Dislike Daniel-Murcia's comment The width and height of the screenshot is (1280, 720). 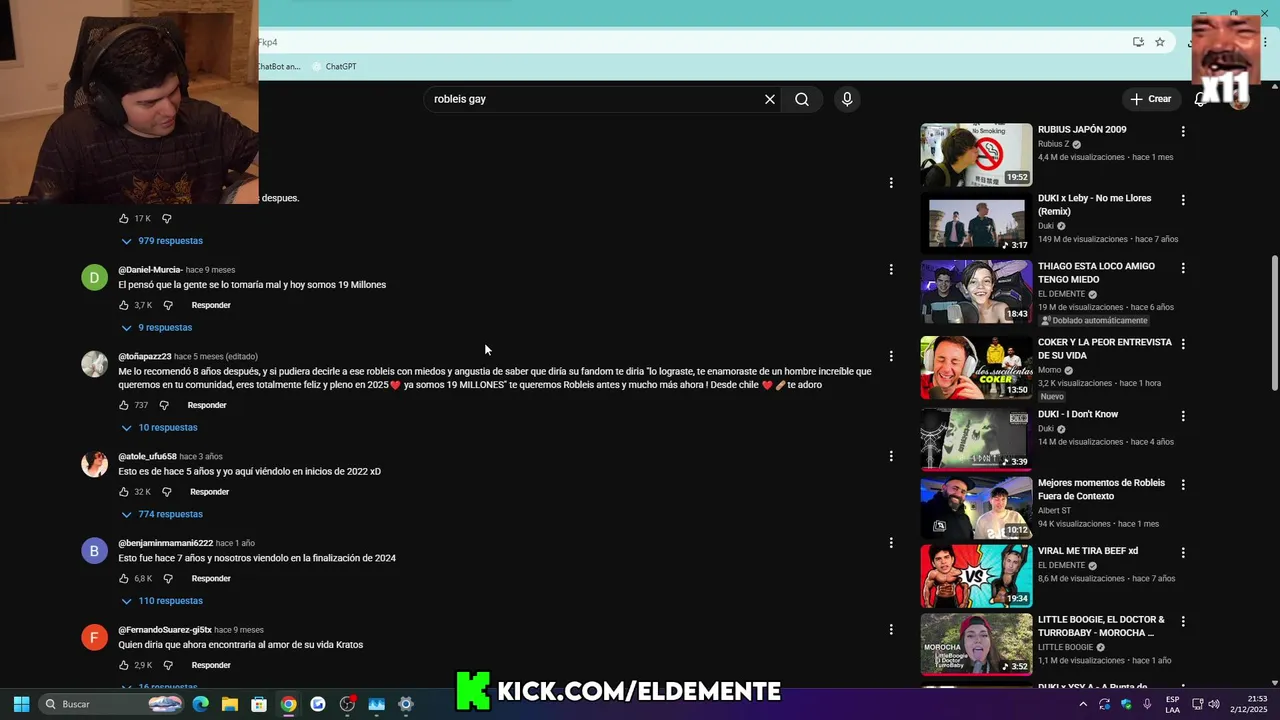coord(168,305)
